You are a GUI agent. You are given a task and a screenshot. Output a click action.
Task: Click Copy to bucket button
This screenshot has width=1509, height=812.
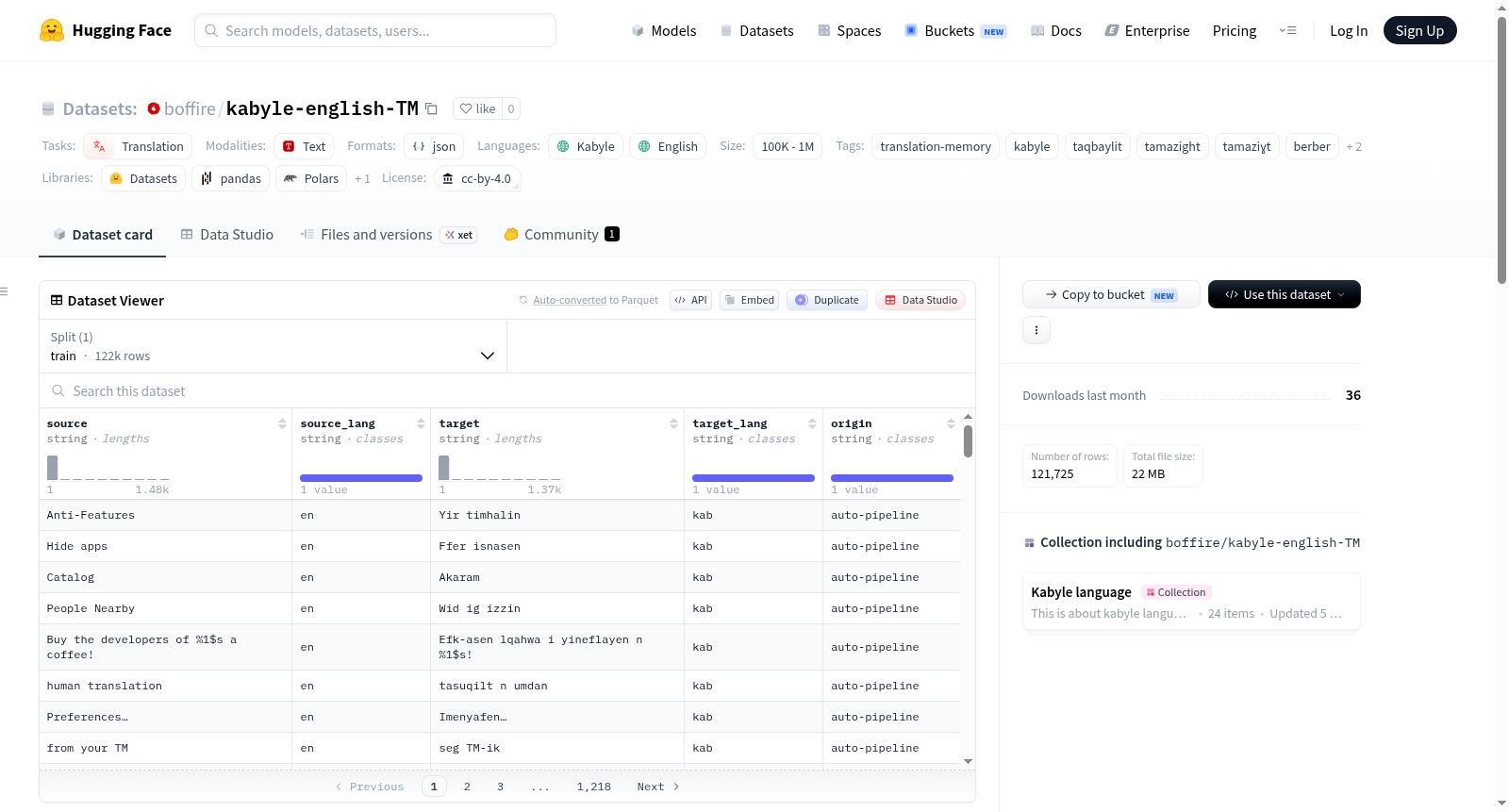pos(1111,294)
